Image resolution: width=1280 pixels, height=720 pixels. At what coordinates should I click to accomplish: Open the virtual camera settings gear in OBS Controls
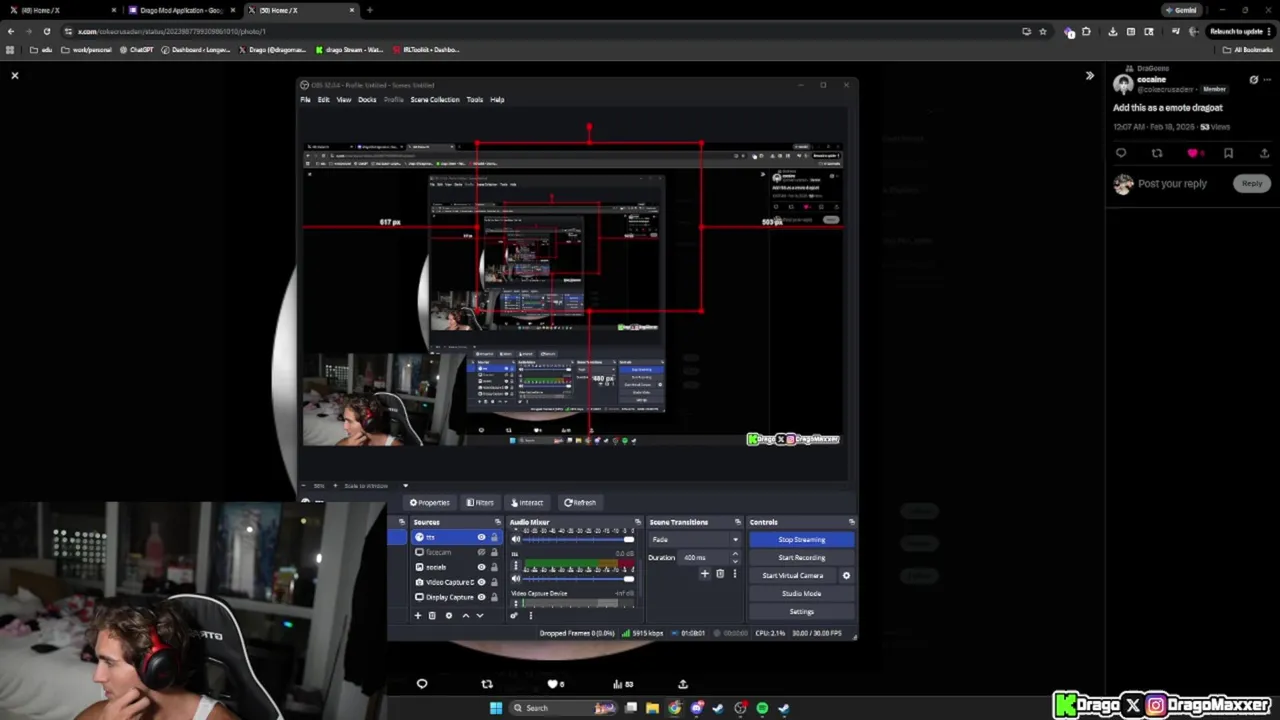click(846, 575)
